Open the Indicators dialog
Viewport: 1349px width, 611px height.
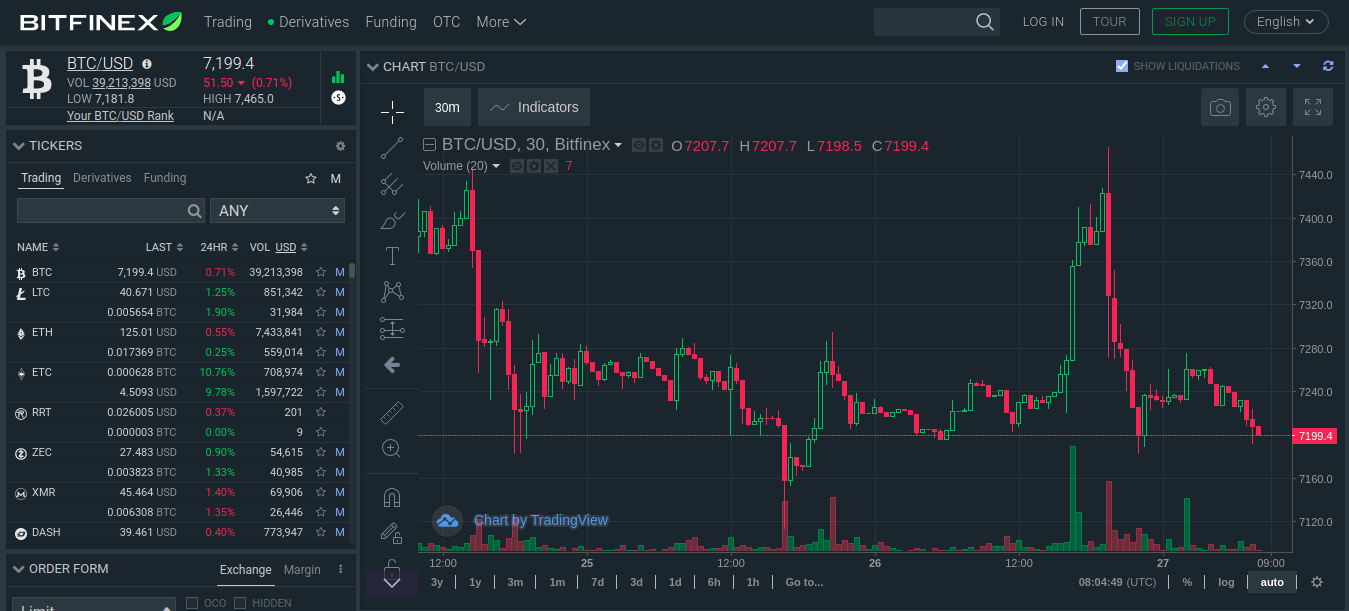tap(534, 107)
